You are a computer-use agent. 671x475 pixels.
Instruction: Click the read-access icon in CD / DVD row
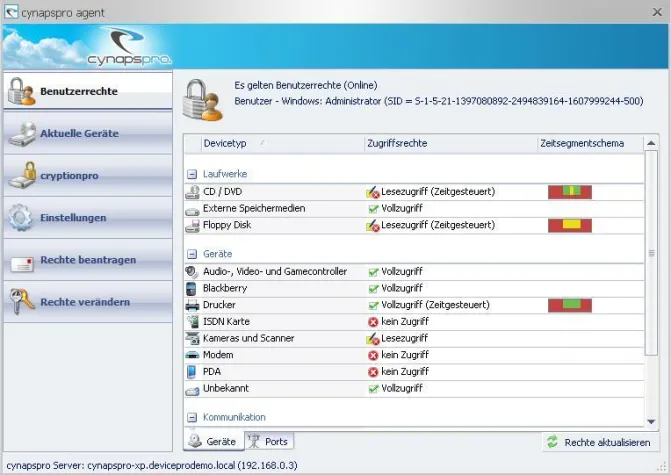(373, 192)
